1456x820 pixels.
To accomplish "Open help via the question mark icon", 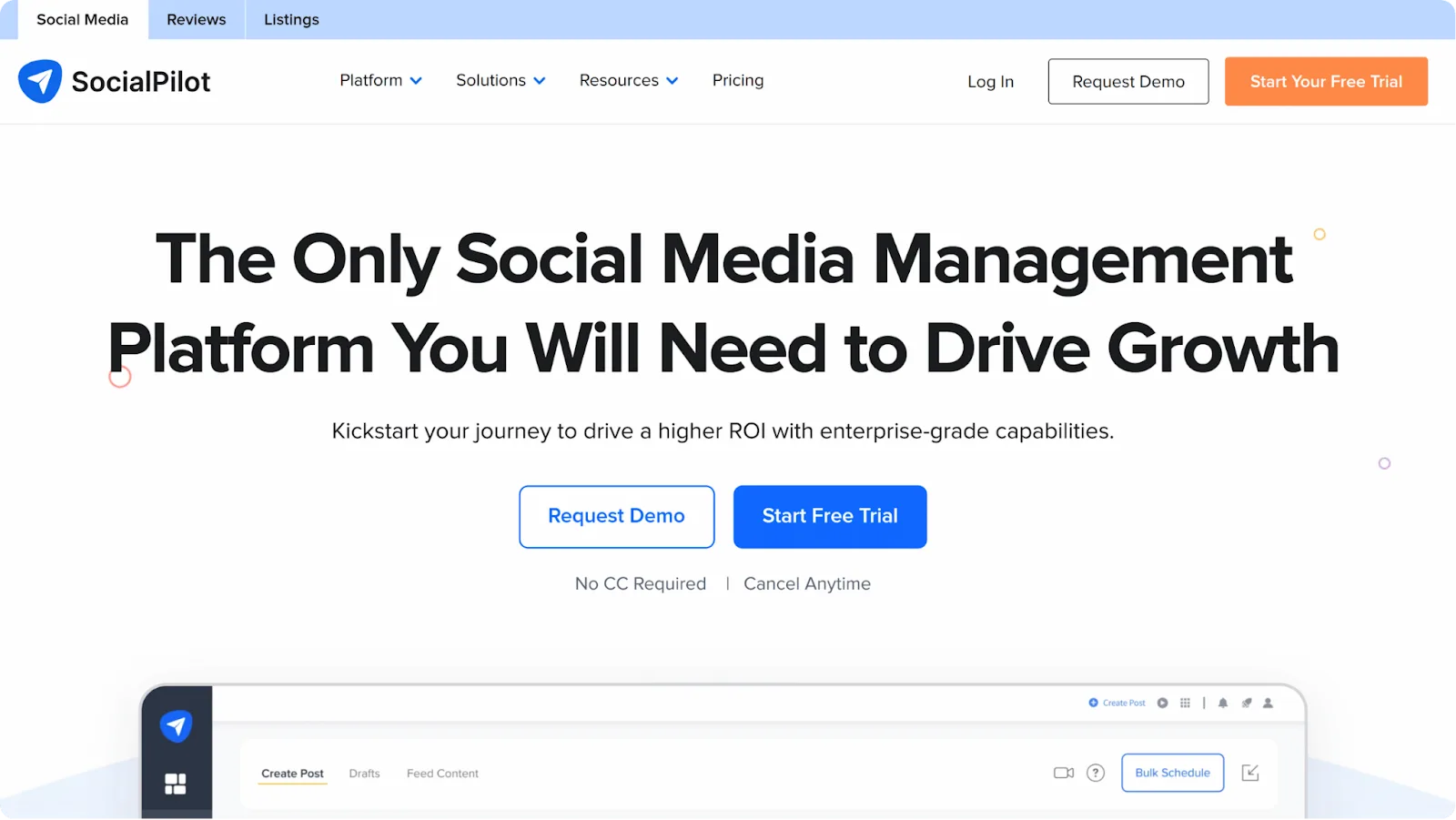I will coord(1096,772).
